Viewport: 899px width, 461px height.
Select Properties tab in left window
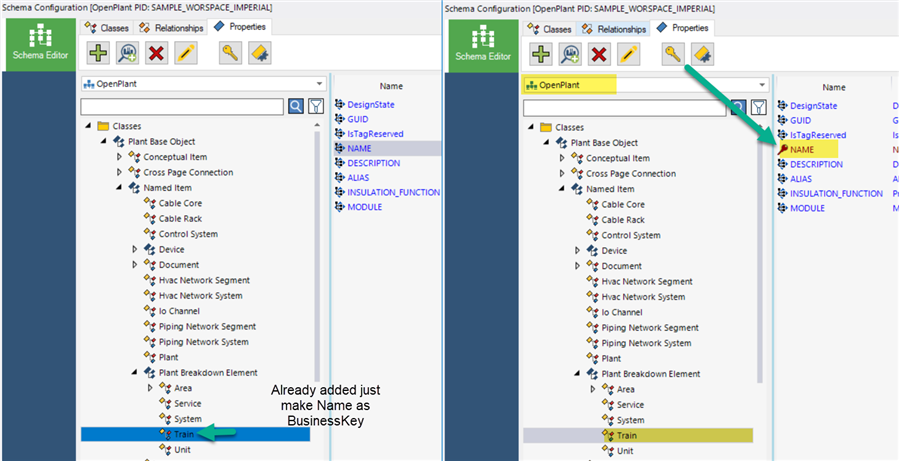tap(240, 26)
